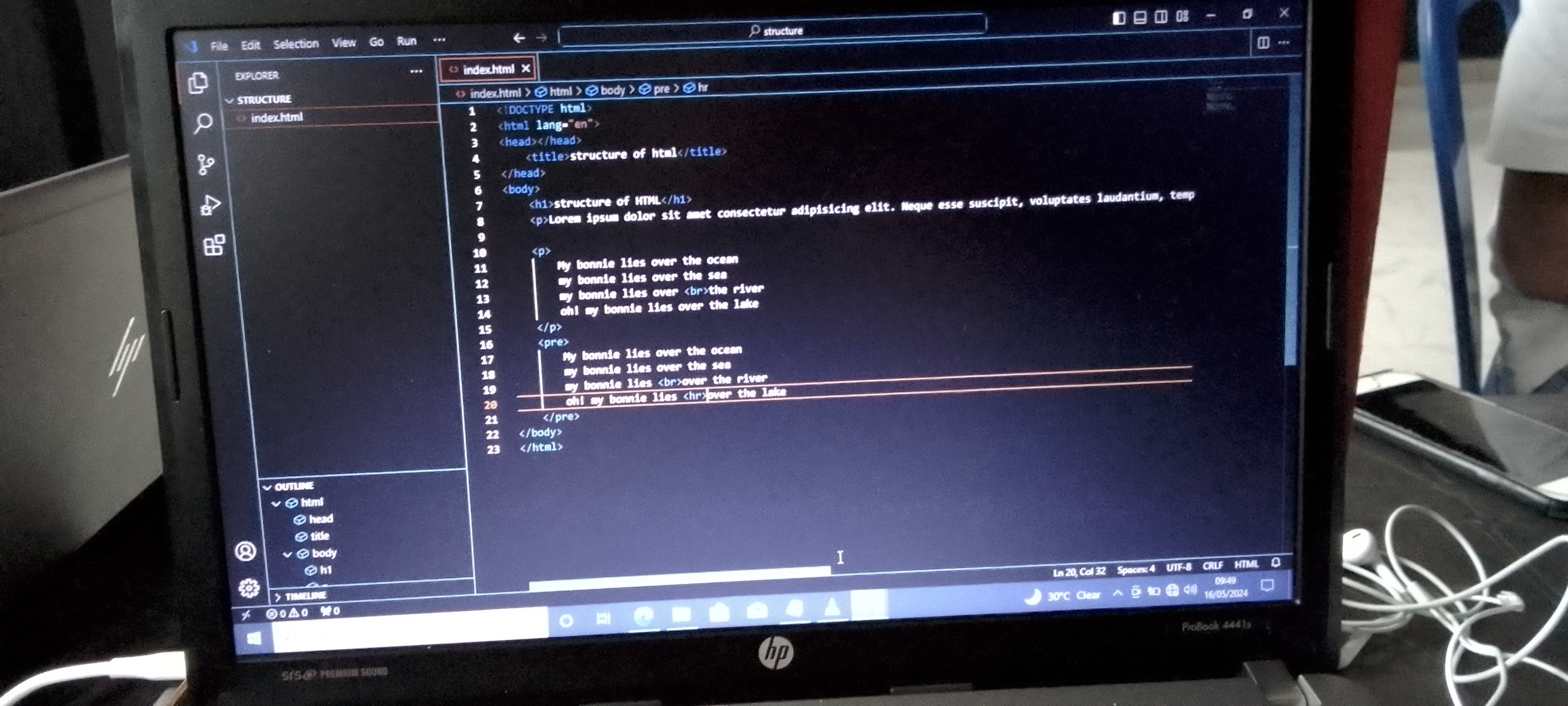
Task: Open the Manage settings gear
Action: (x=248, y=587)
